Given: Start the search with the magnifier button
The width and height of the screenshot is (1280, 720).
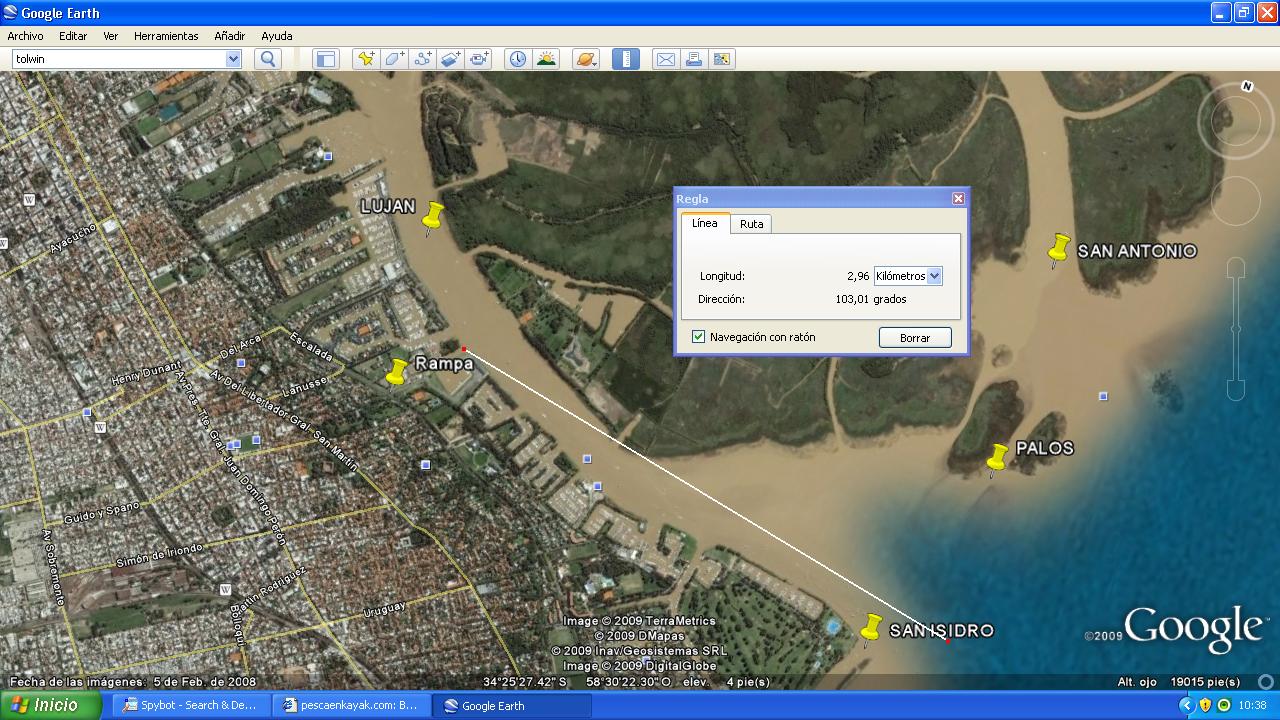Looking at the screenshot, I should [x=268, y=59].
